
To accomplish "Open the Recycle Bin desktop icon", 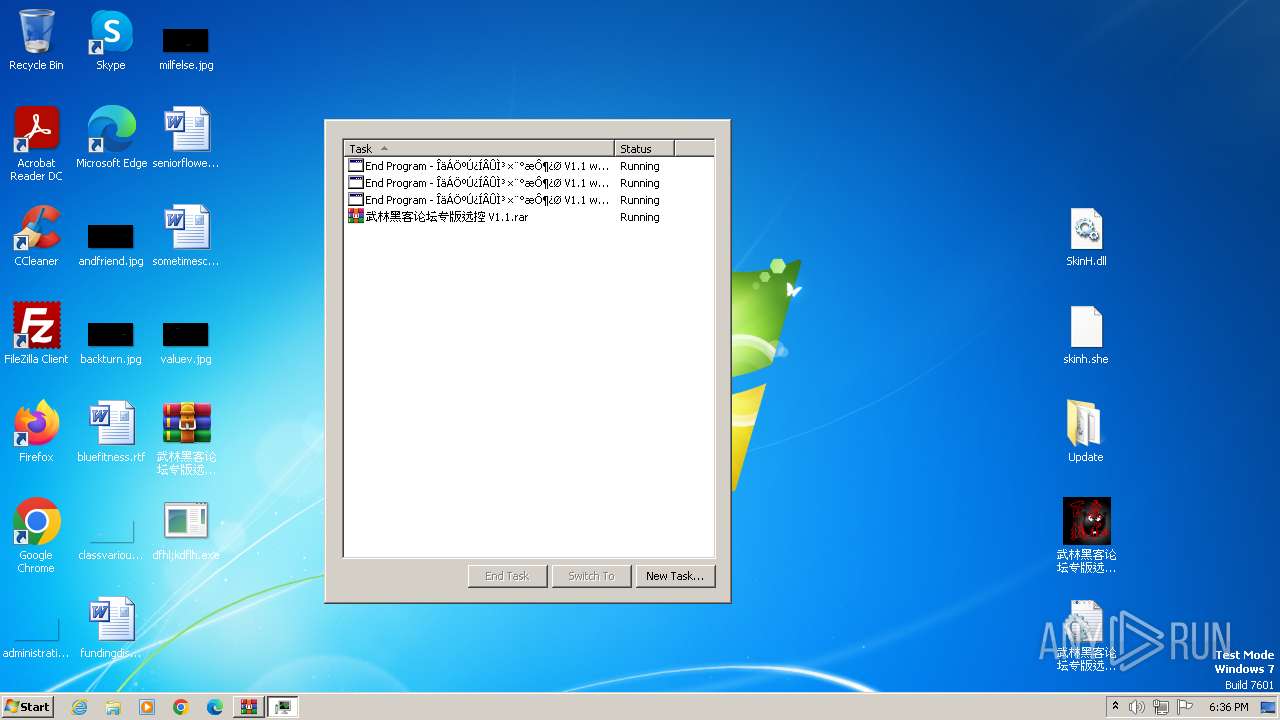I will [x=36, y=40].
